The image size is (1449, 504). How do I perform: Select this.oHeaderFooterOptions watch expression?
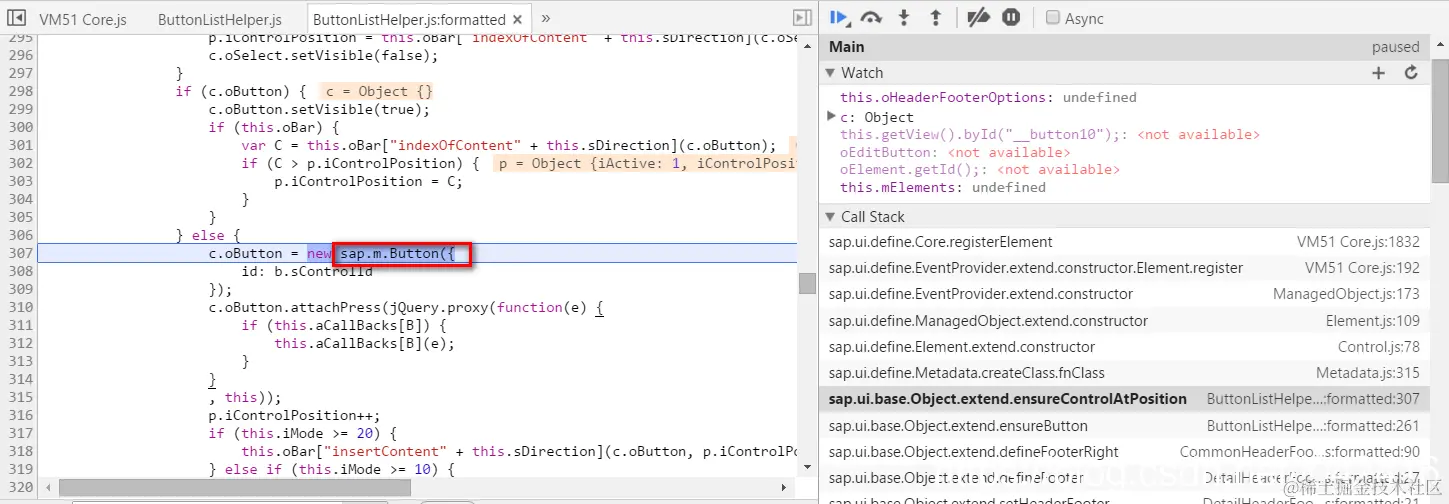tap(988, 97)
